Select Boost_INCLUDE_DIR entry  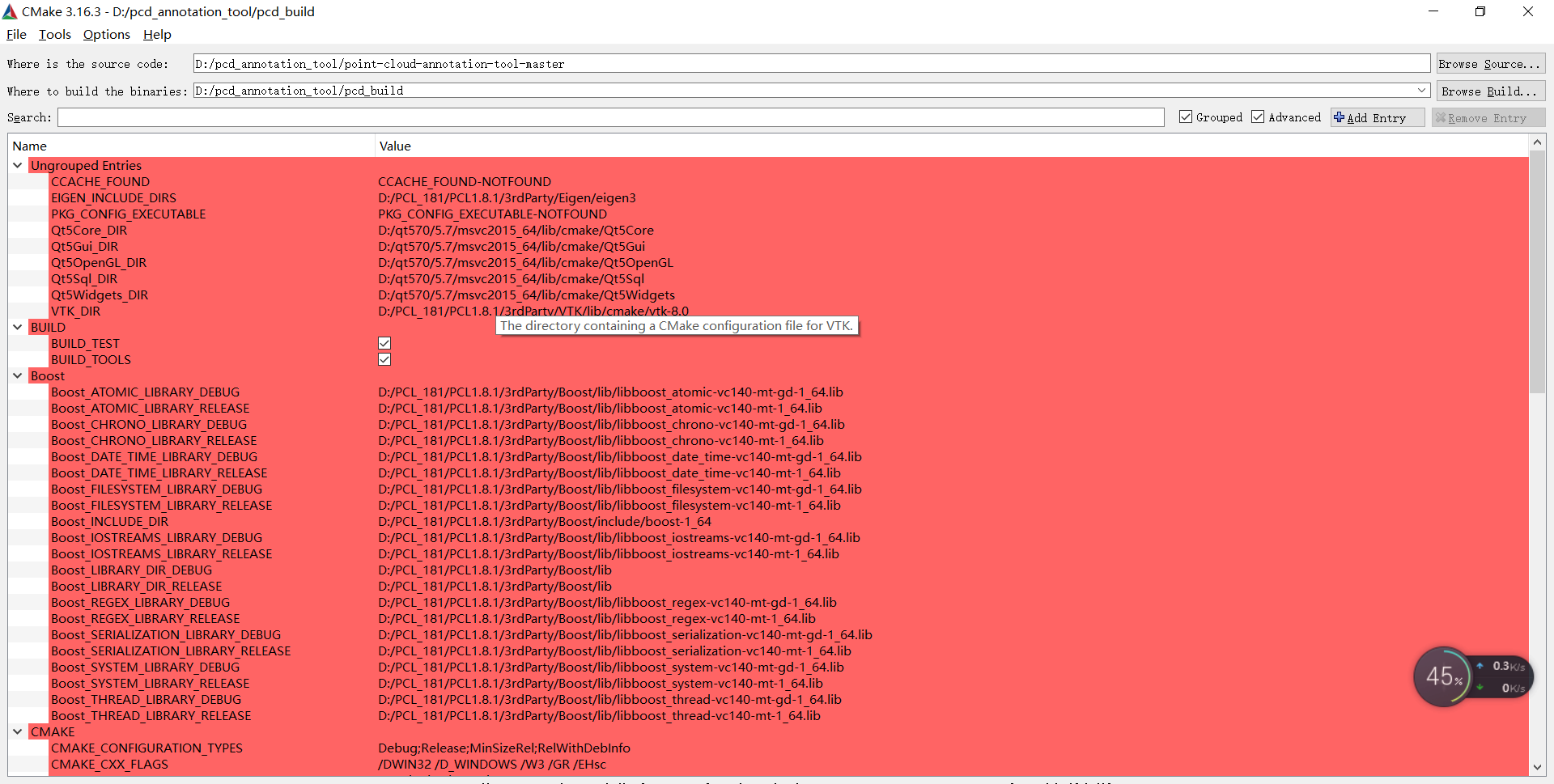109,521
